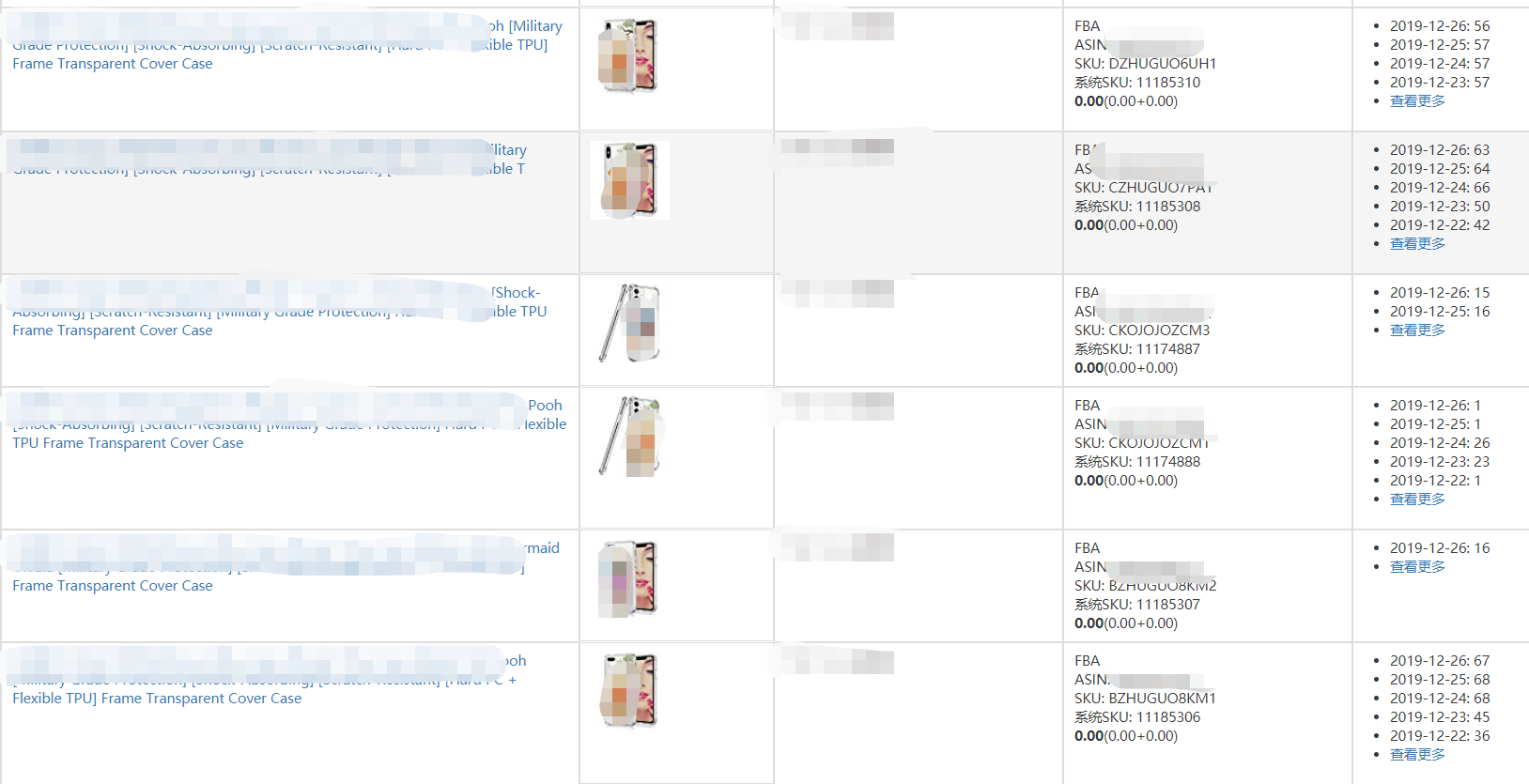Image resolution: width=1529 pixels, height=784 pixels.
Task: Expand 查看更多 for the BZHUGUO8KM1 row
Action: tap(1417, 755)
